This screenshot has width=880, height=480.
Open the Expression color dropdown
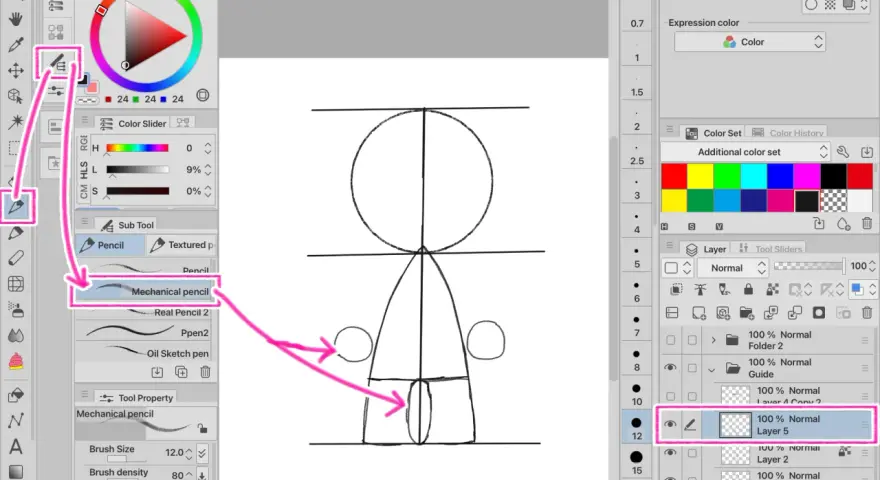pyautogui.click(x=750, y=42)
